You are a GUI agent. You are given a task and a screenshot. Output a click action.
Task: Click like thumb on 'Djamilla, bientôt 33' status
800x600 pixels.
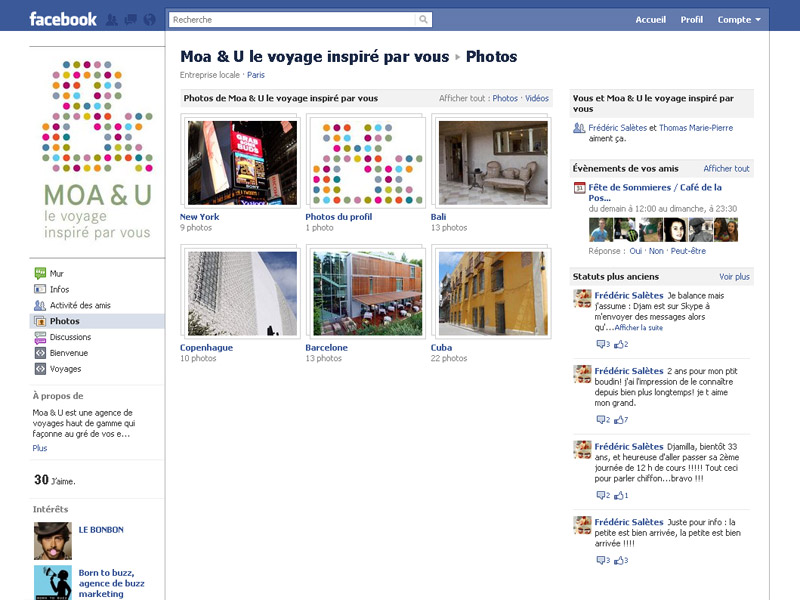(619, 495)
